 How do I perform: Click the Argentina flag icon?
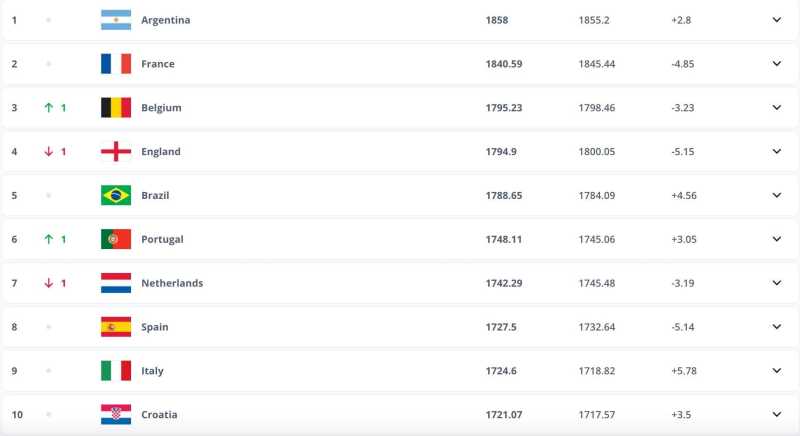point(116,20)
